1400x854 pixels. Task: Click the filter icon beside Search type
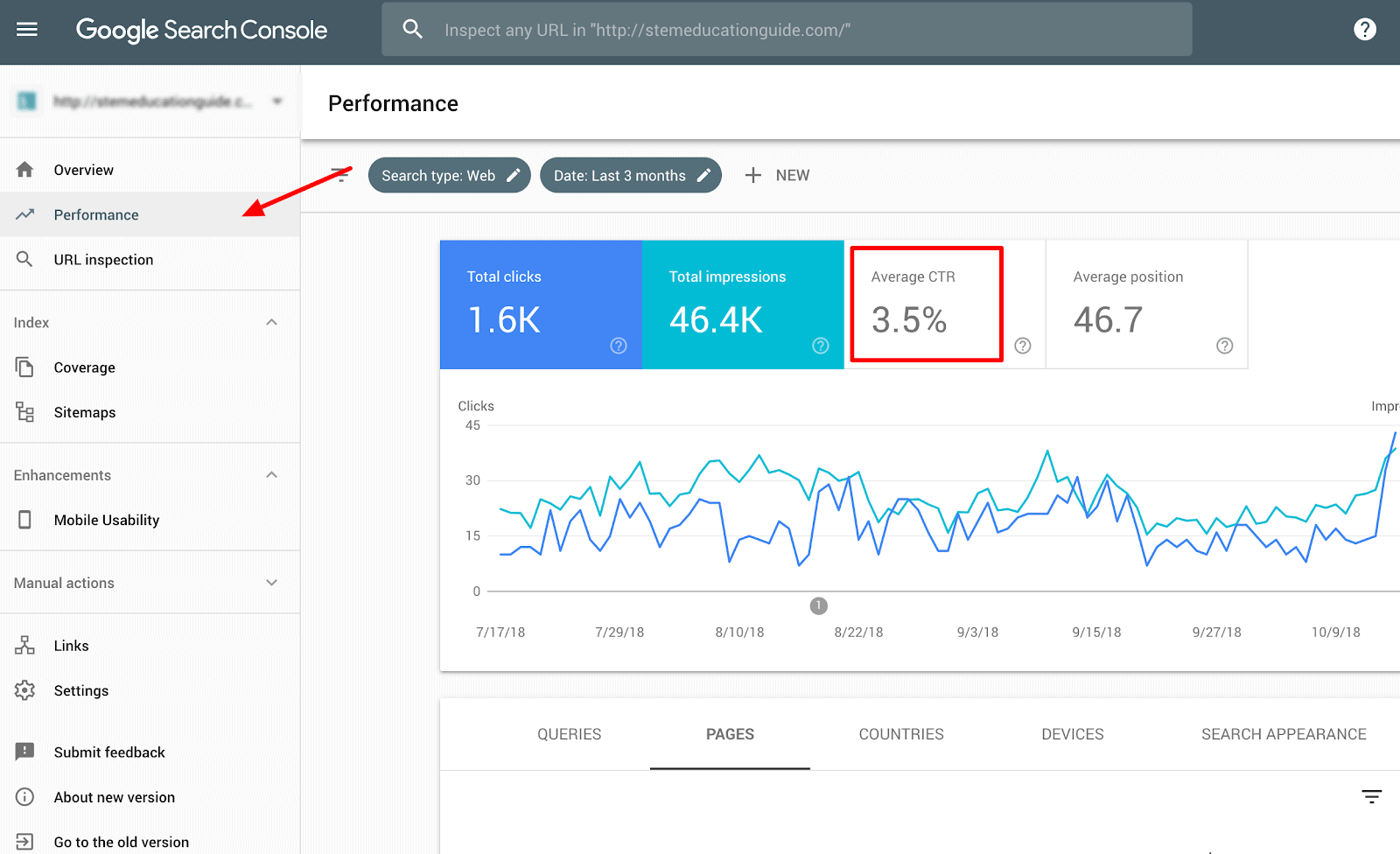[339, 175]
